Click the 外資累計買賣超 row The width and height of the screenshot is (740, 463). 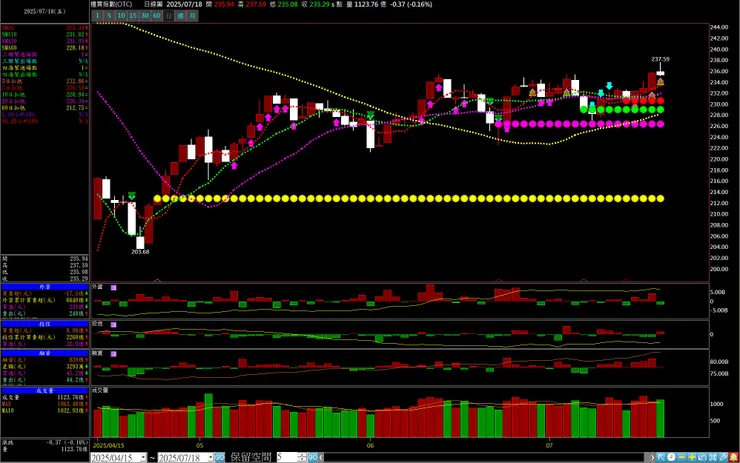(x=45, y=300)
